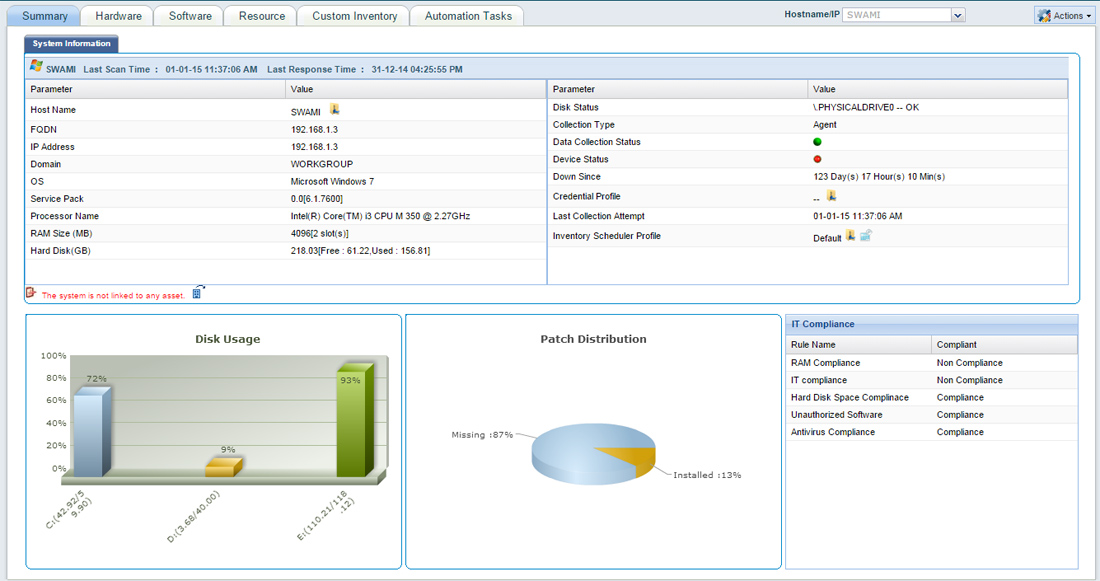Go to the Automation Tasks tab
Image resolution: width=1100 pixels, height=581 pixels.
(468, 16)
